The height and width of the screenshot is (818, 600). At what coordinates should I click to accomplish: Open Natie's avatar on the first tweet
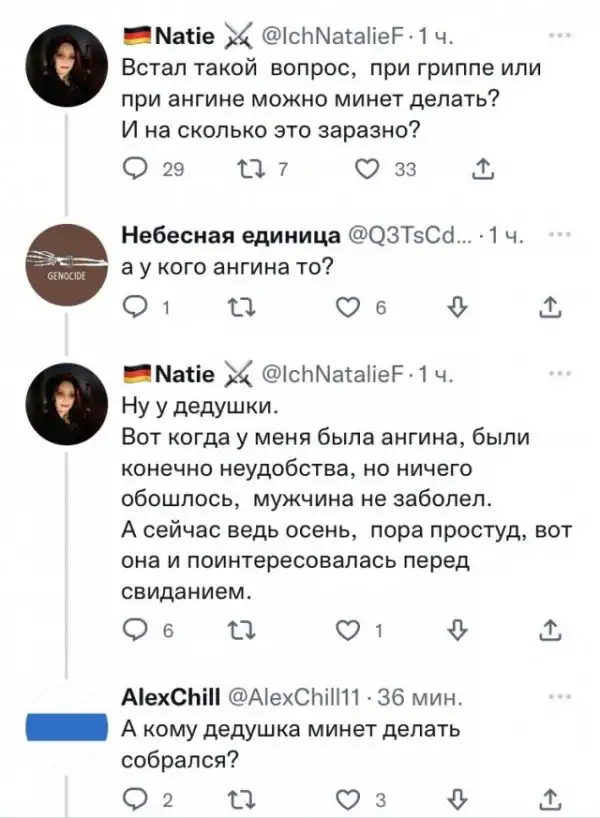66,66
